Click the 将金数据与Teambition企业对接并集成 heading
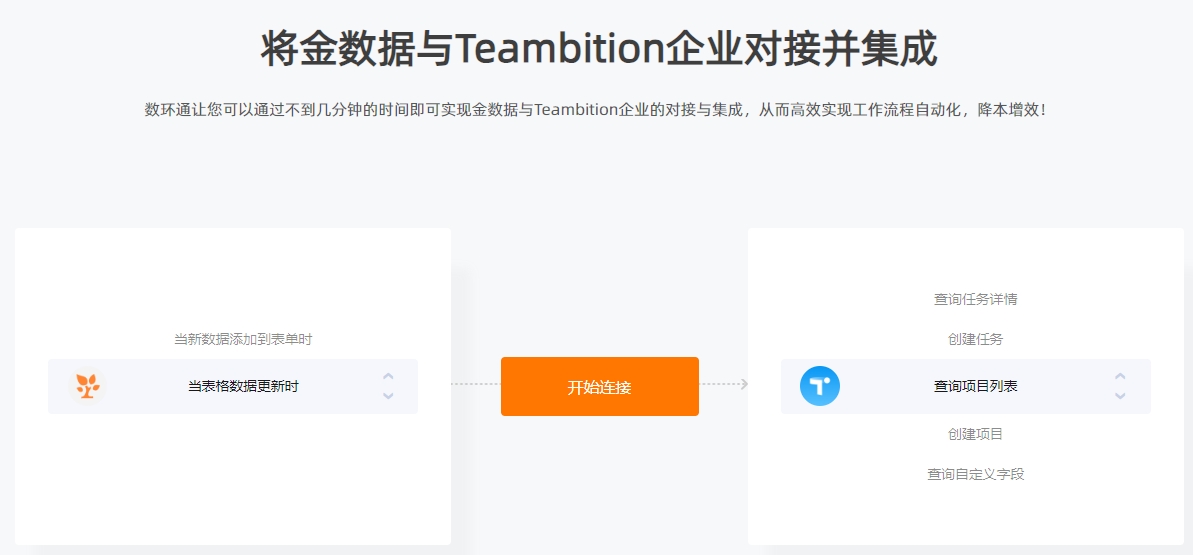 pyautogui.click(x=599, y=50)
